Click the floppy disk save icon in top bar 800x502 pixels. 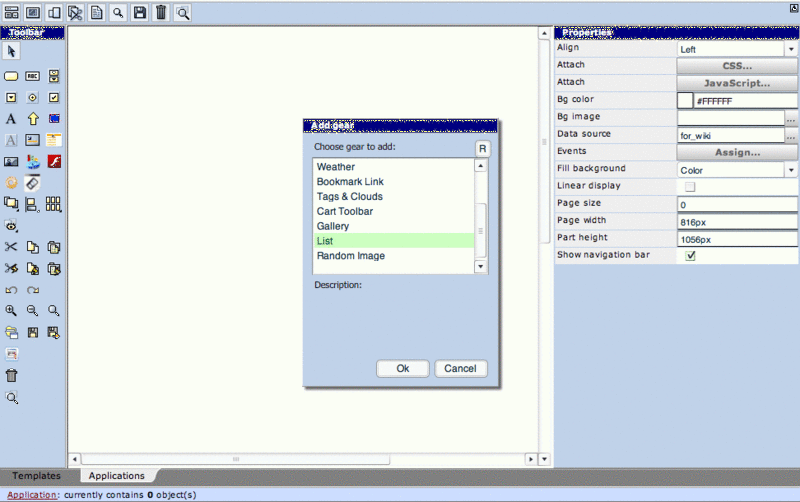[x=140, y=12]
